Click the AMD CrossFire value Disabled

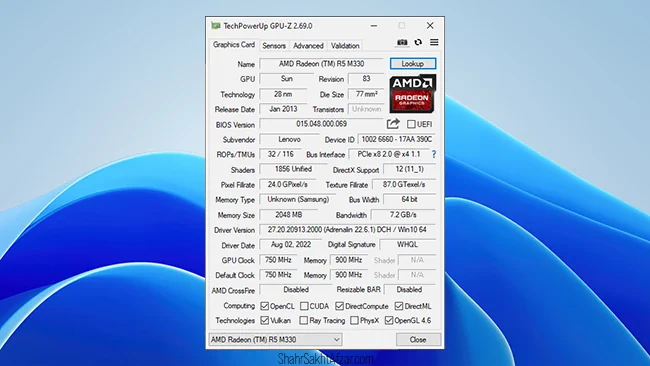point(296,290)
